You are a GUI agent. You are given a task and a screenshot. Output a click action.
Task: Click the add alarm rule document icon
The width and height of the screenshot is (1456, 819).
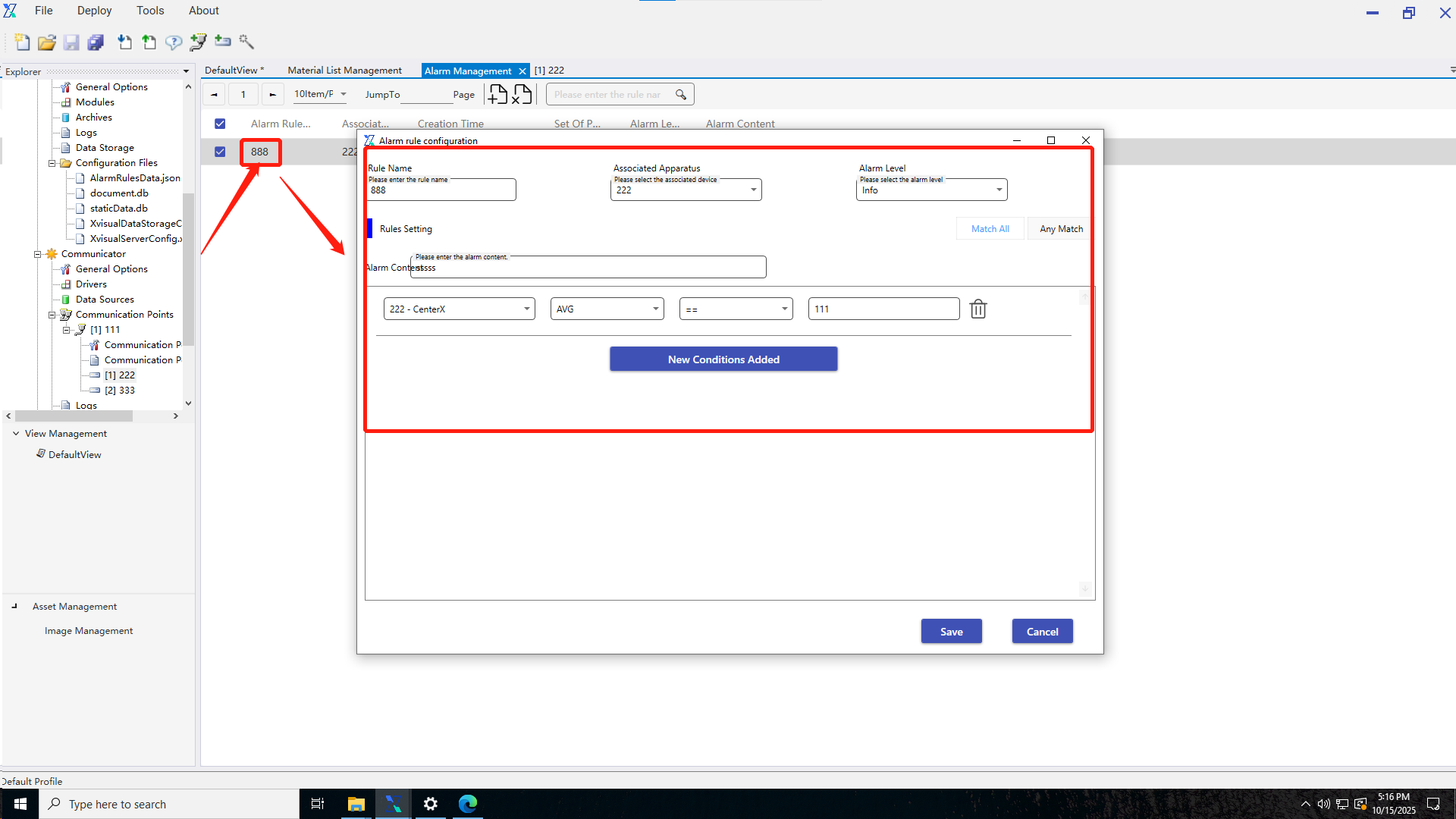click(x=497, y=94)
